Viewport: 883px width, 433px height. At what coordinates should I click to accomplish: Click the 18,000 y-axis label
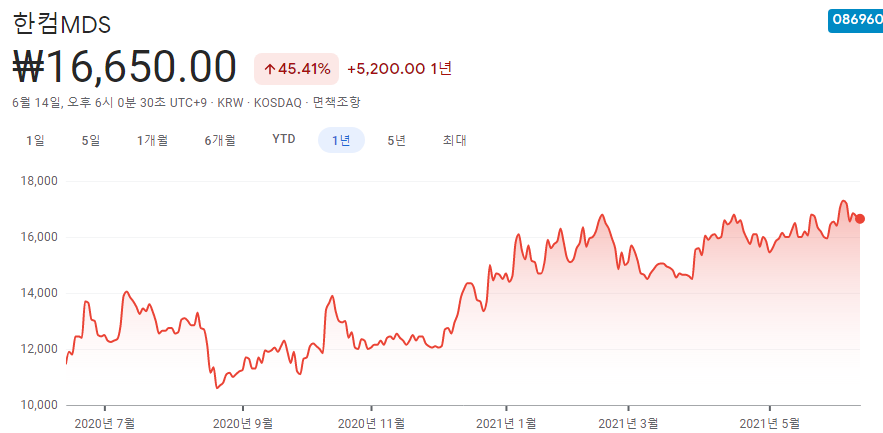[x=39, y=182]
